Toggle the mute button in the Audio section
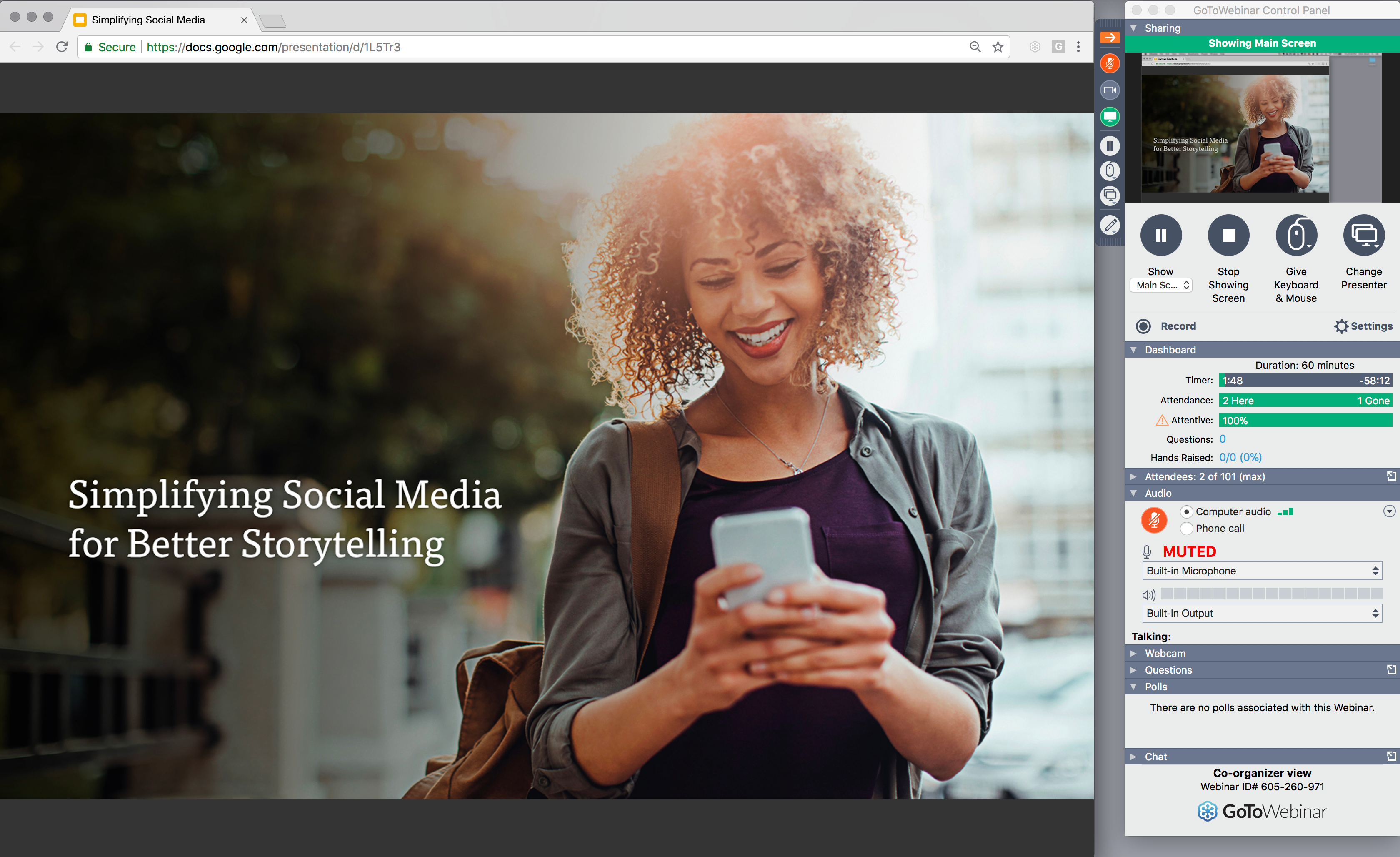1400x857 pixels. click(x=1155, y=520)
